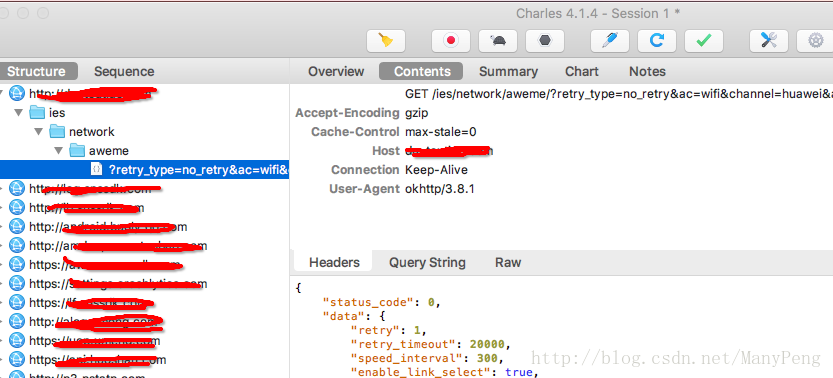The image size is (833, 378).
Task: Click the Cache-Control max-stale=0 header row
Action: [394, 132]
